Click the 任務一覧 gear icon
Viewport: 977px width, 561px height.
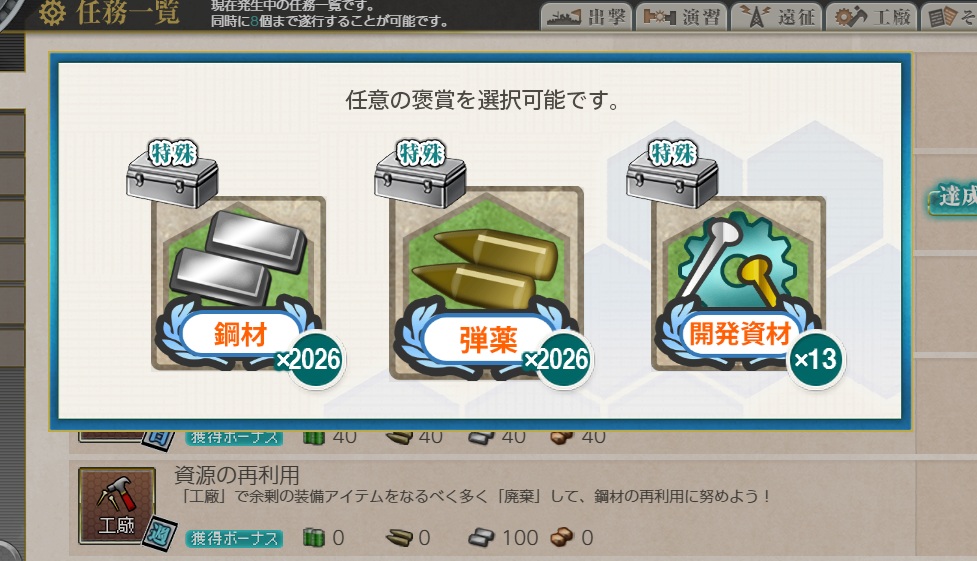point(52,12)
